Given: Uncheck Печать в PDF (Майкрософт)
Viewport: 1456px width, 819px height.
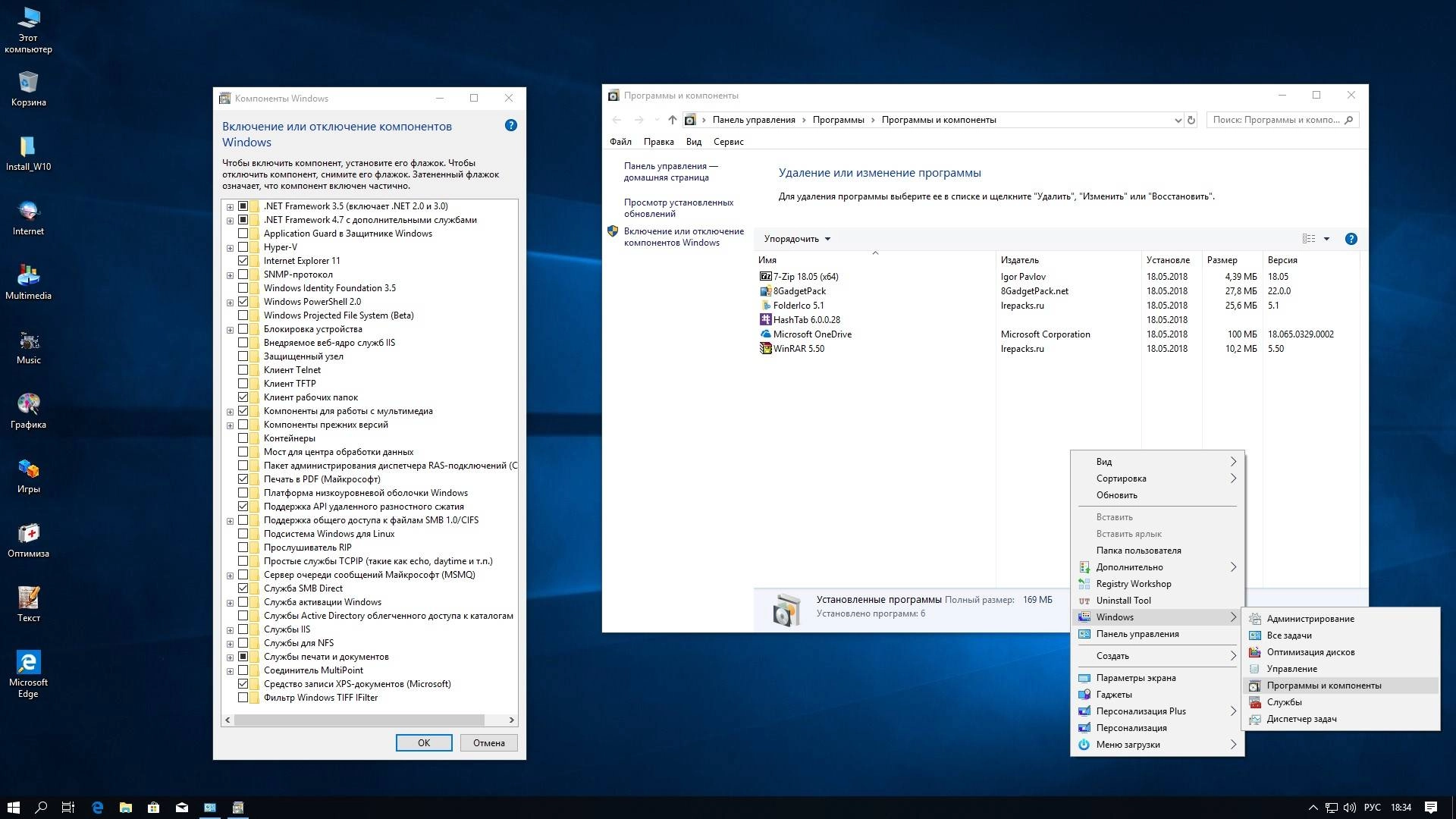Looking at the screenshot, I should [243, 479].
